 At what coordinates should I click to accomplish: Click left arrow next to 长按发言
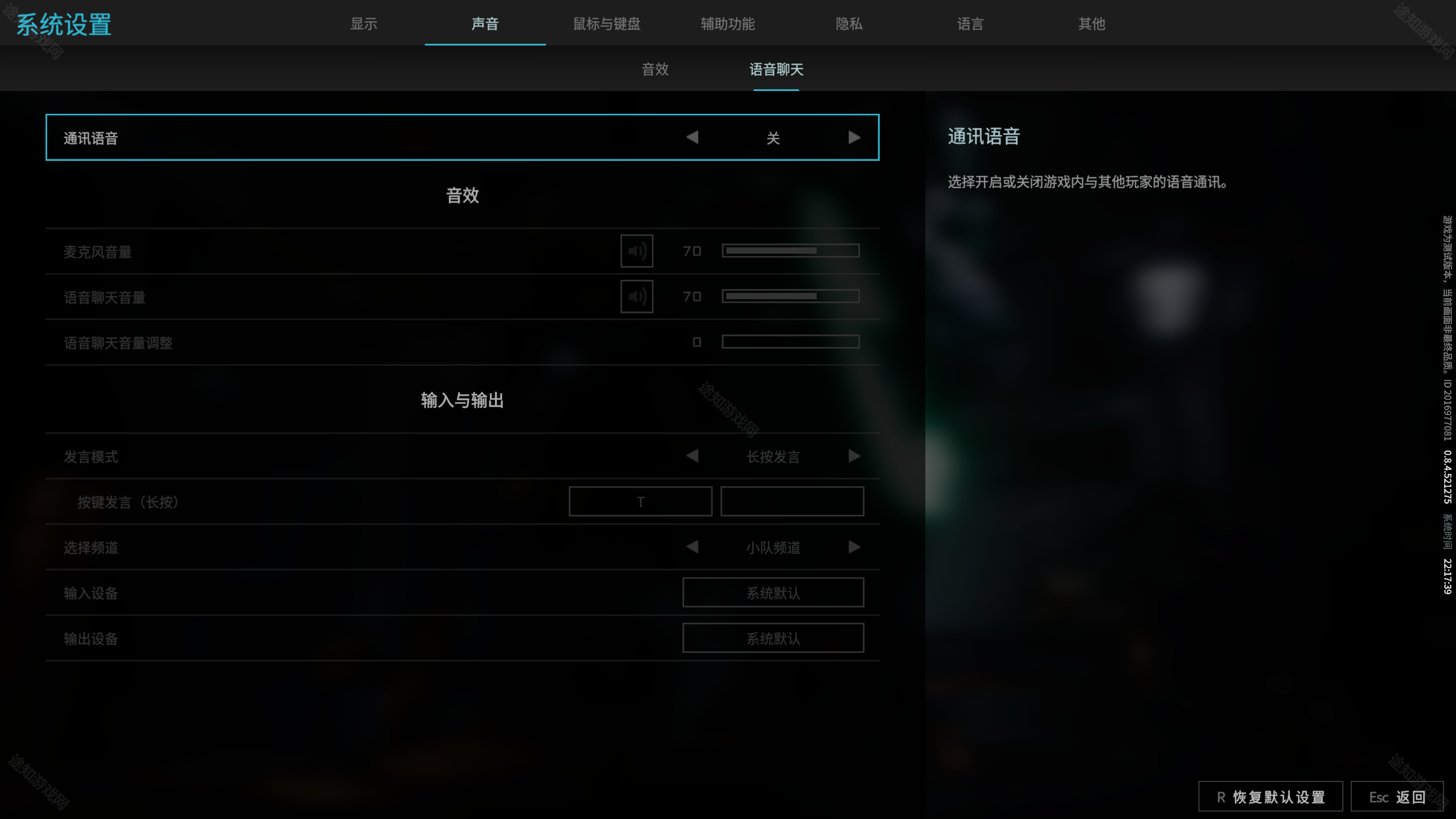(692, 456)
